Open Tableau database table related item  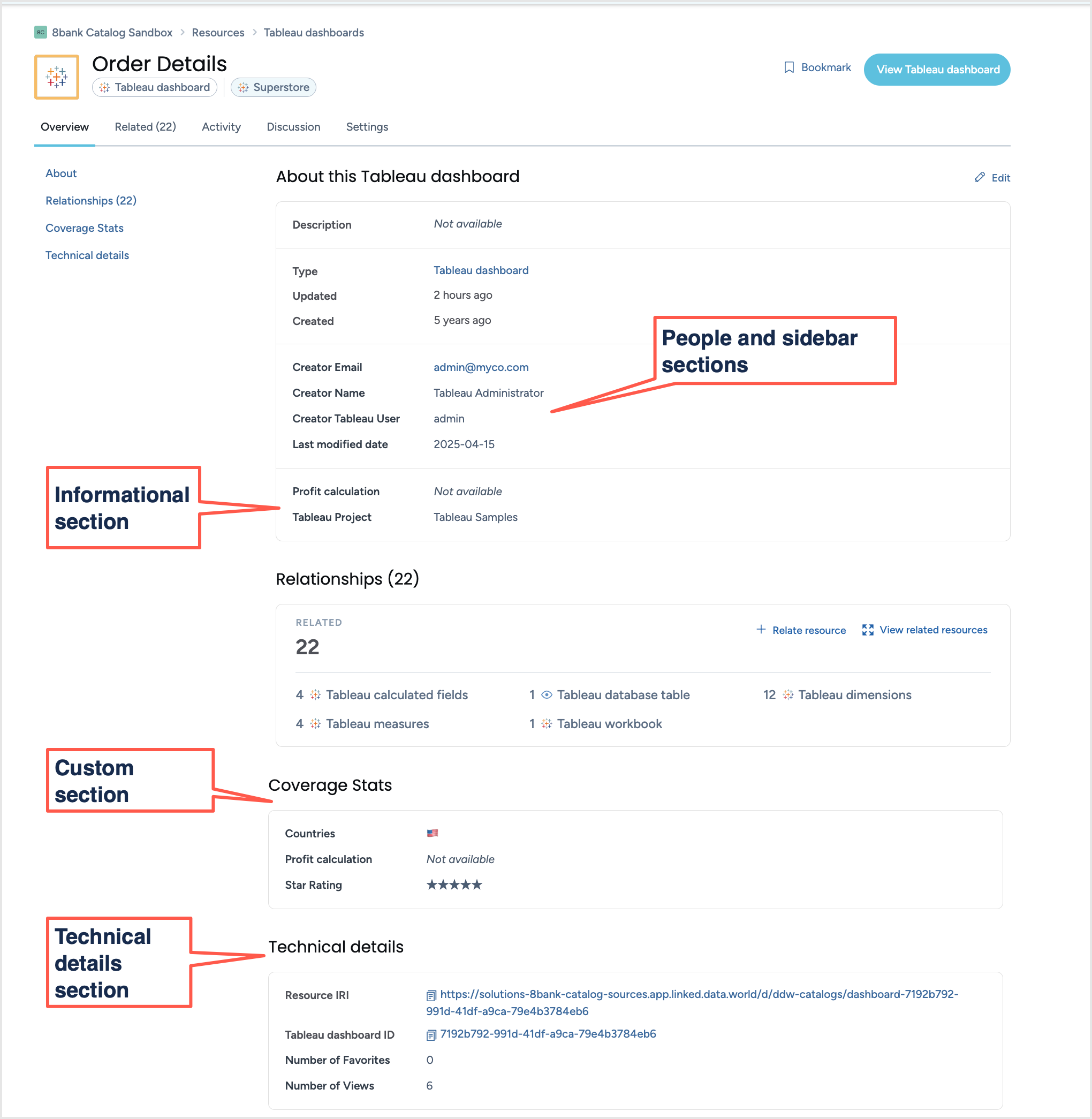(623, 694)
